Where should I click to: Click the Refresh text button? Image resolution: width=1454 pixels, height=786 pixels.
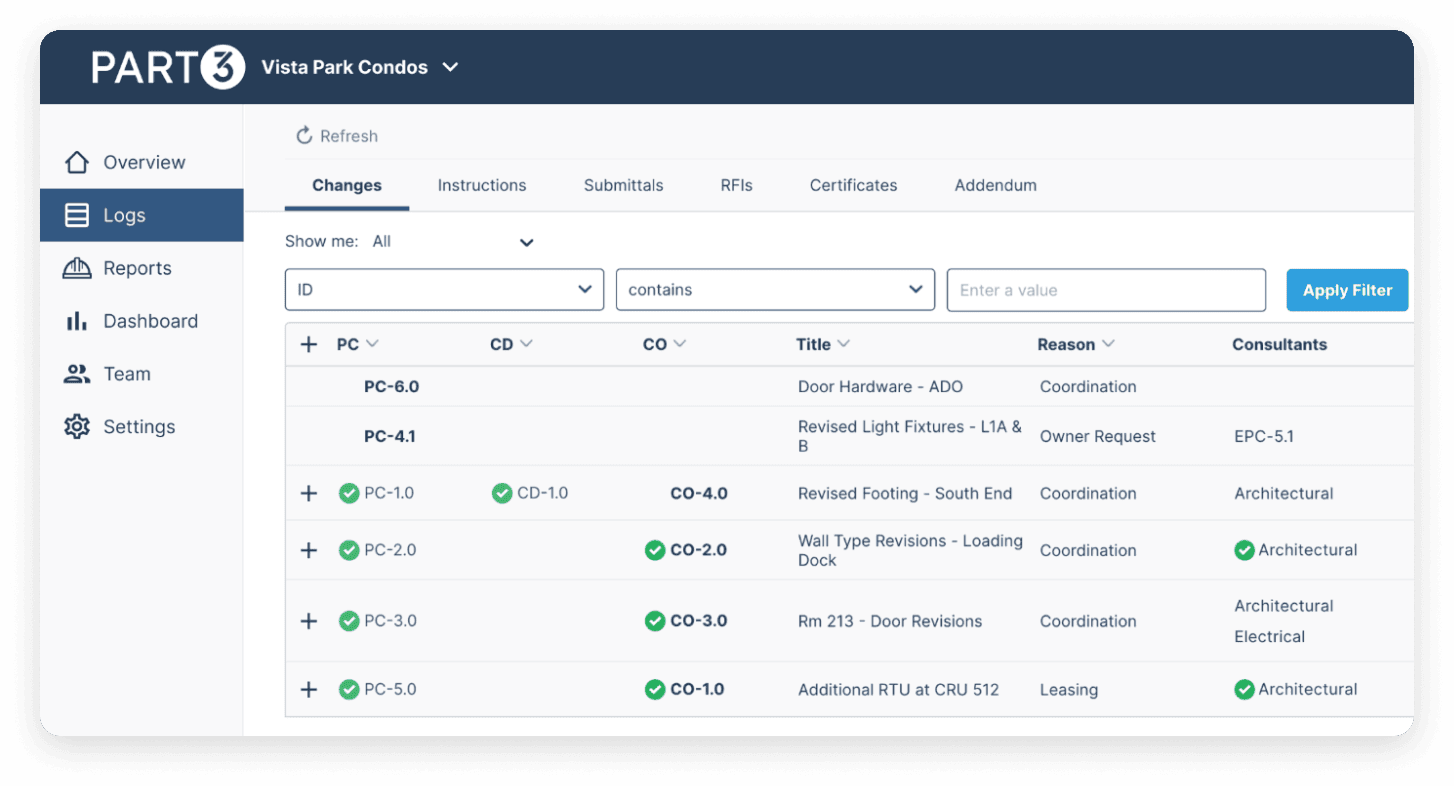(349, 136)
